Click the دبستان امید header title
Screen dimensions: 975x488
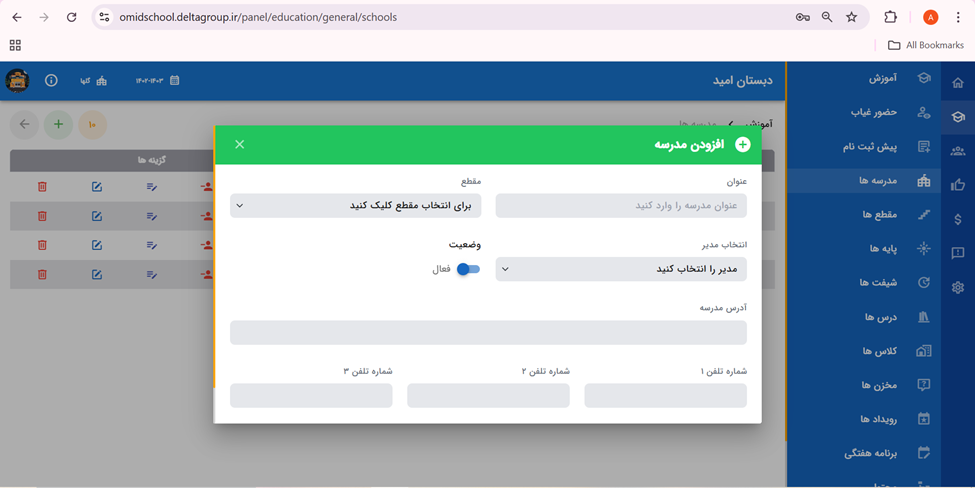(742, 81)
